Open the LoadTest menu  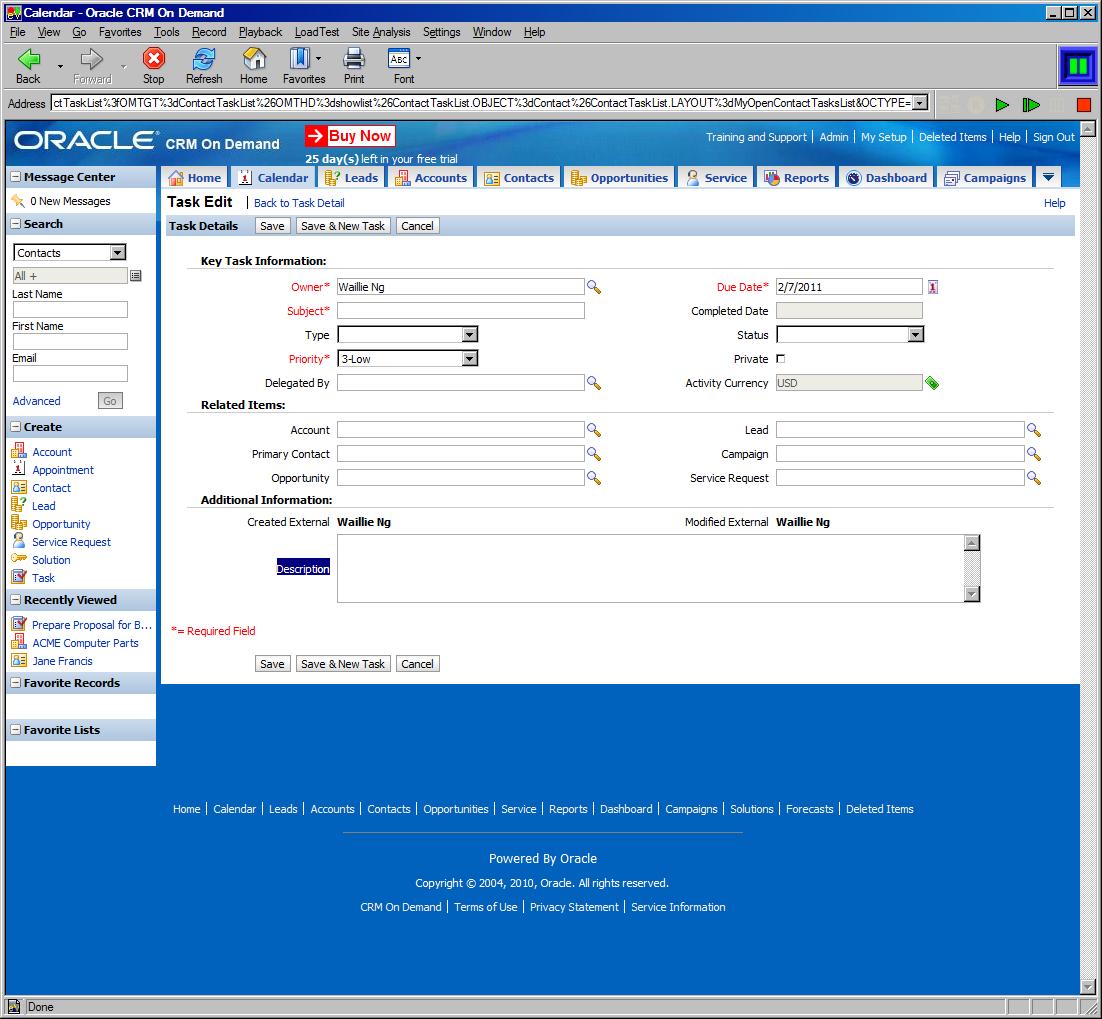pyautogui.click(x=316, y=32)
